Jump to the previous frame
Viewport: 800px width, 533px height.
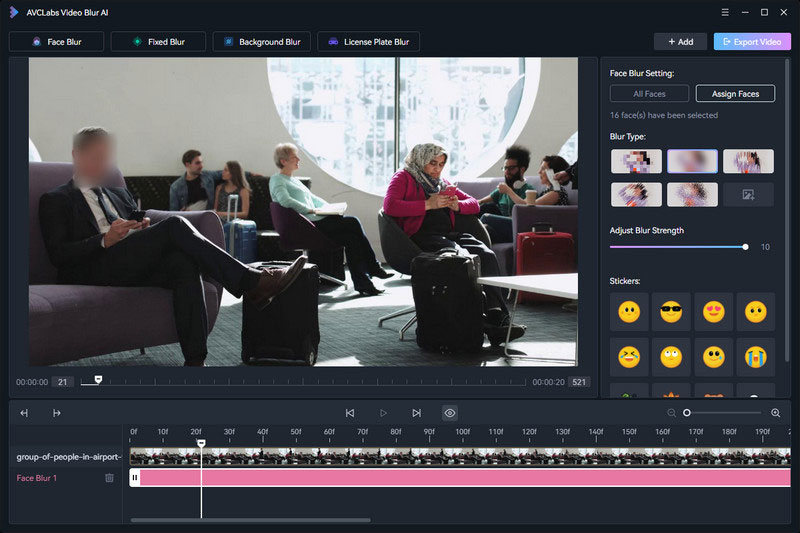[350, 412]
